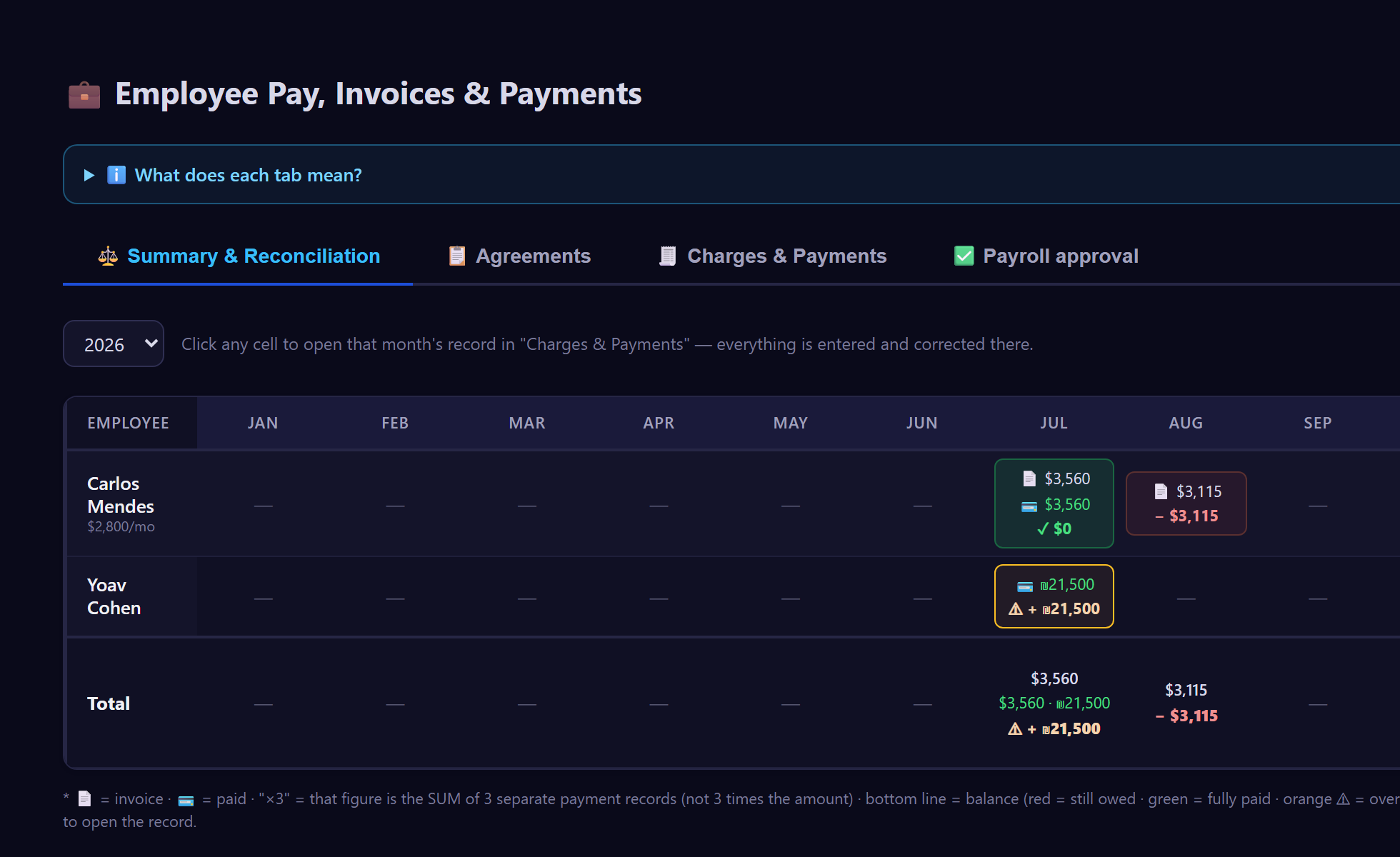Click the scales icon on Summary tab
Screen dimensions: 1400x857
(x=108, y=256)
